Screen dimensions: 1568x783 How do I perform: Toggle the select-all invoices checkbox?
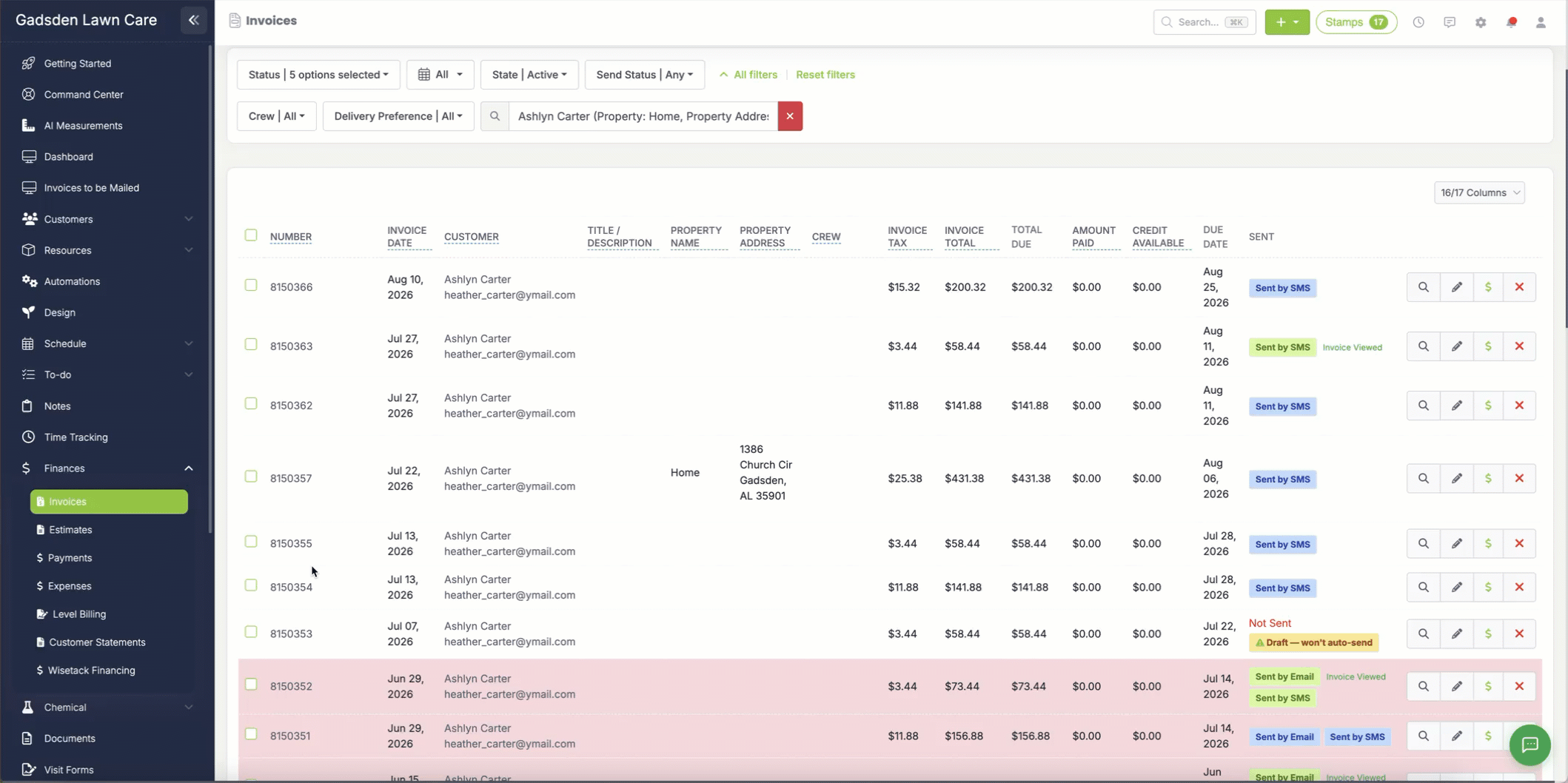pos(251,235)
